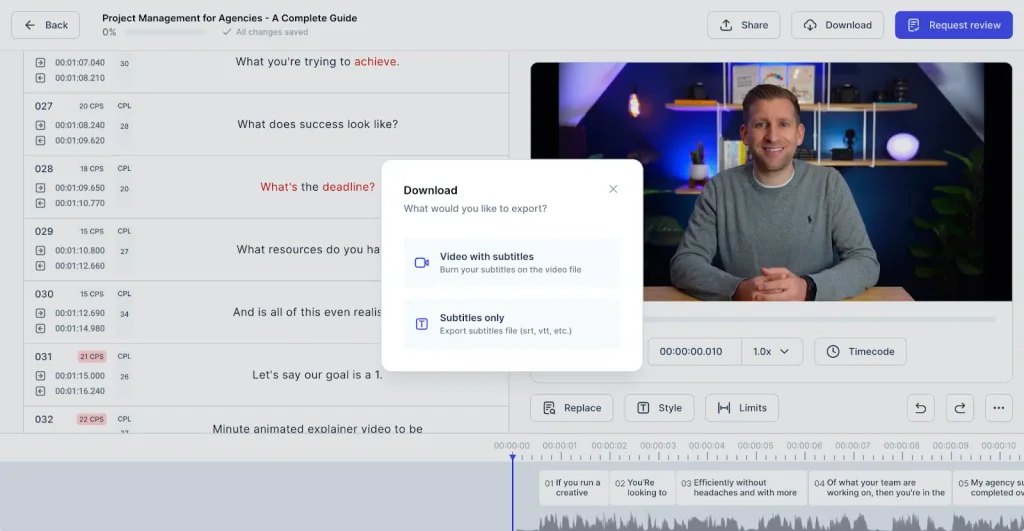Click the Request review button

pos(953,25)
